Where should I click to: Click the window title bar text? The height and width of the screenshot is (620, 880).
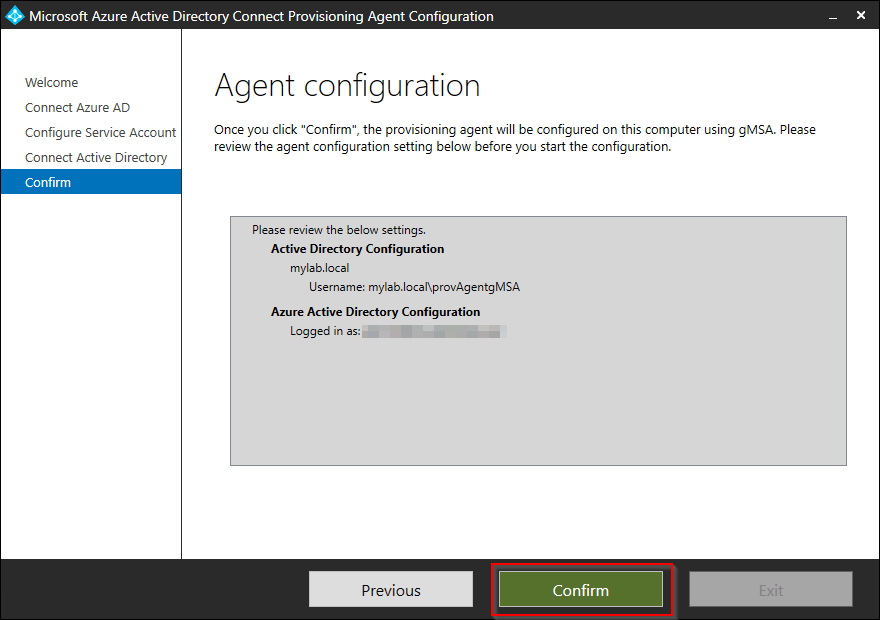[262, 16]
